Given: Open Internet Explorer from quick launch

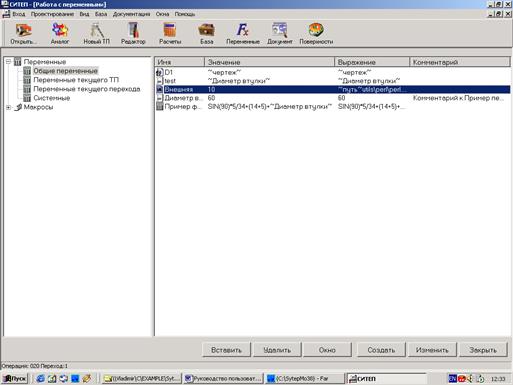Looking at the screenshot, I should (x=40, y=379).
